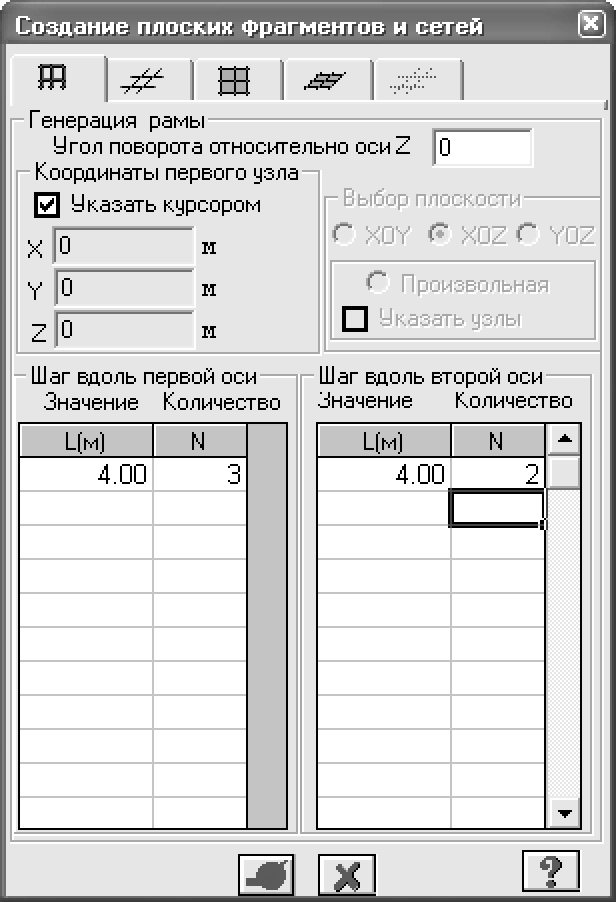The image size is (616, 902).
Task: Switch to the grillage generation tab icon
Action: tap(142, 81)
